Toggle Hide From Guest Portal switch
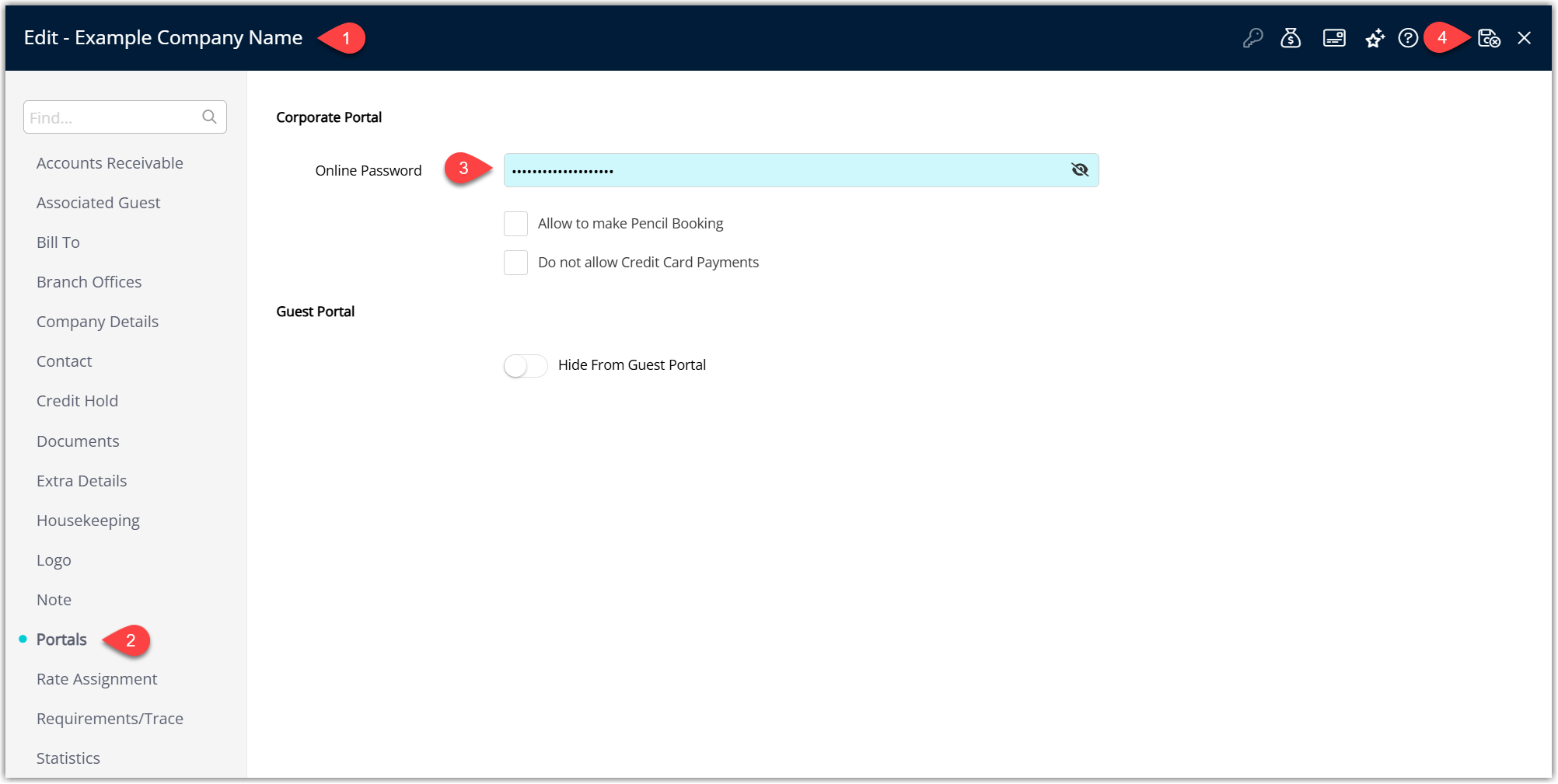 [x=526, y=365]
